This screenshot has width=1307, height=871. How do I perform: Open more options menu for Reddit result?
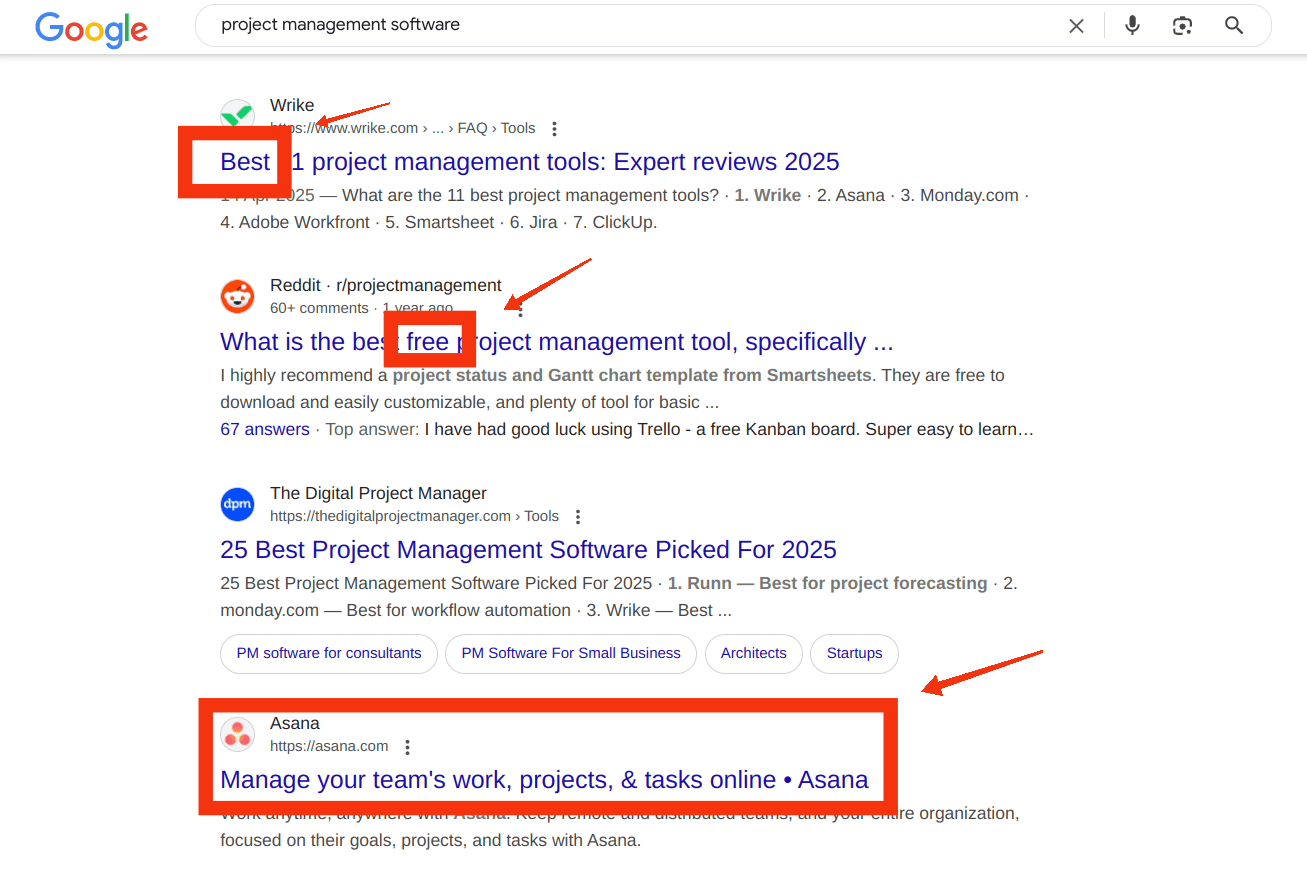click(520, 311)
